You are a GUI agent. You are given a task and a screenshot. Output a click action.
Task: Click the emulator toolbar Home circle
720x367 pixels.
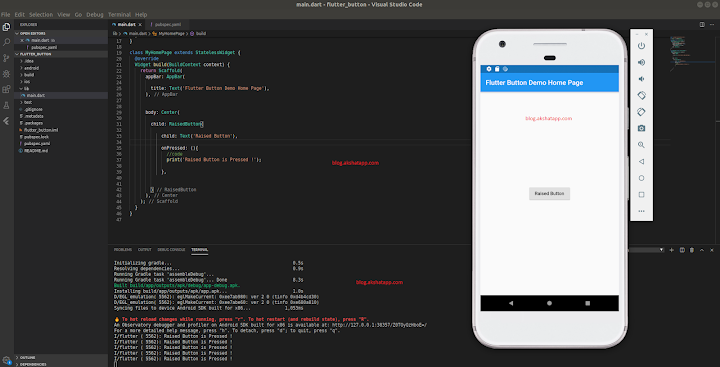pyautogui.click(x=641, y=178)
